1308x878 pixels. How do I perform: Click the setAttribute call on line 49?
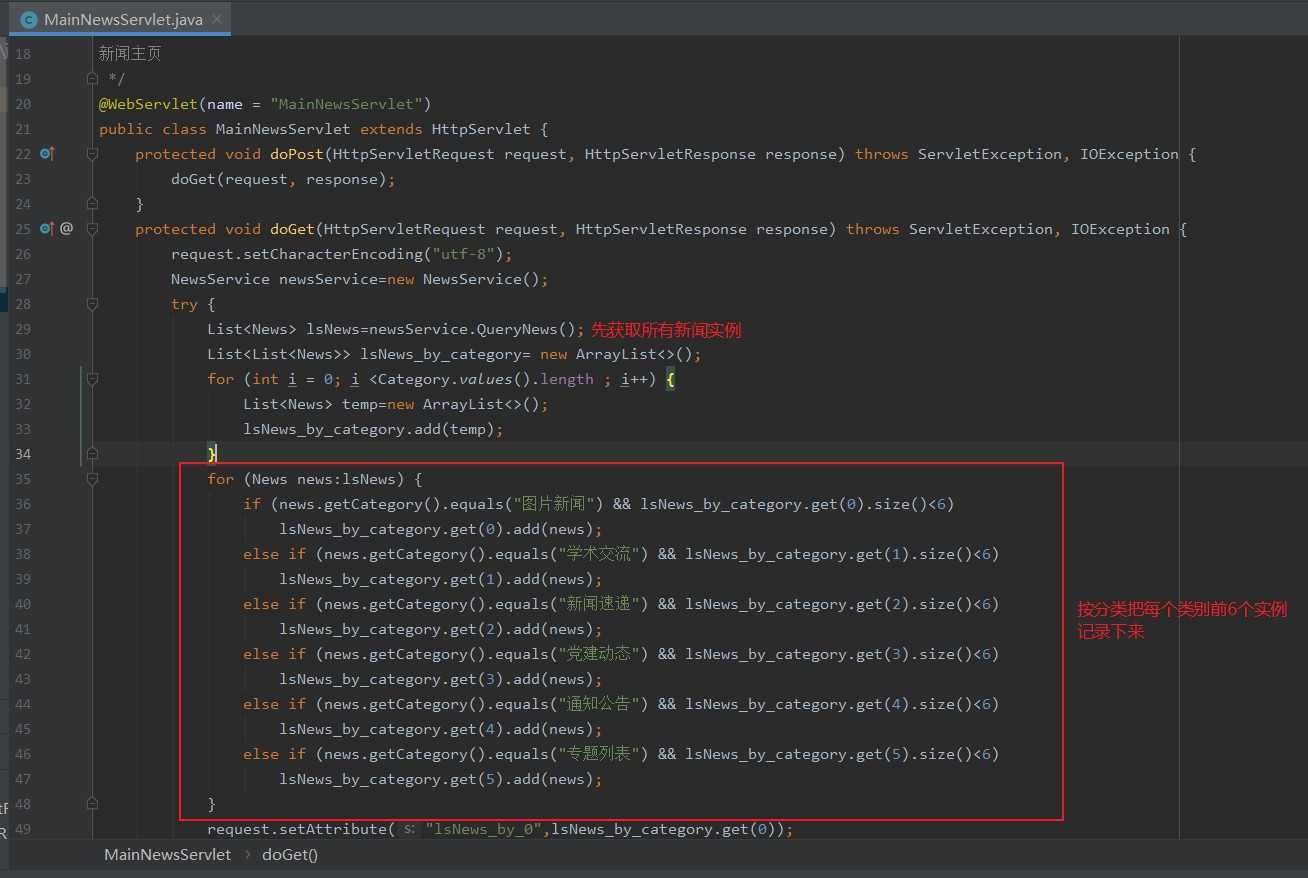click(337, 830)
